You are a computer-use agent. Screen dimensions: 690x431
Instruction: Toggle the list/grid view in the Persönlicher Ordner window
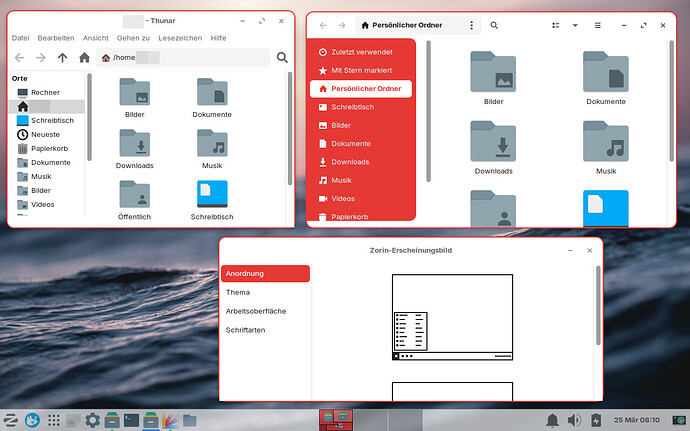point(554,25)
